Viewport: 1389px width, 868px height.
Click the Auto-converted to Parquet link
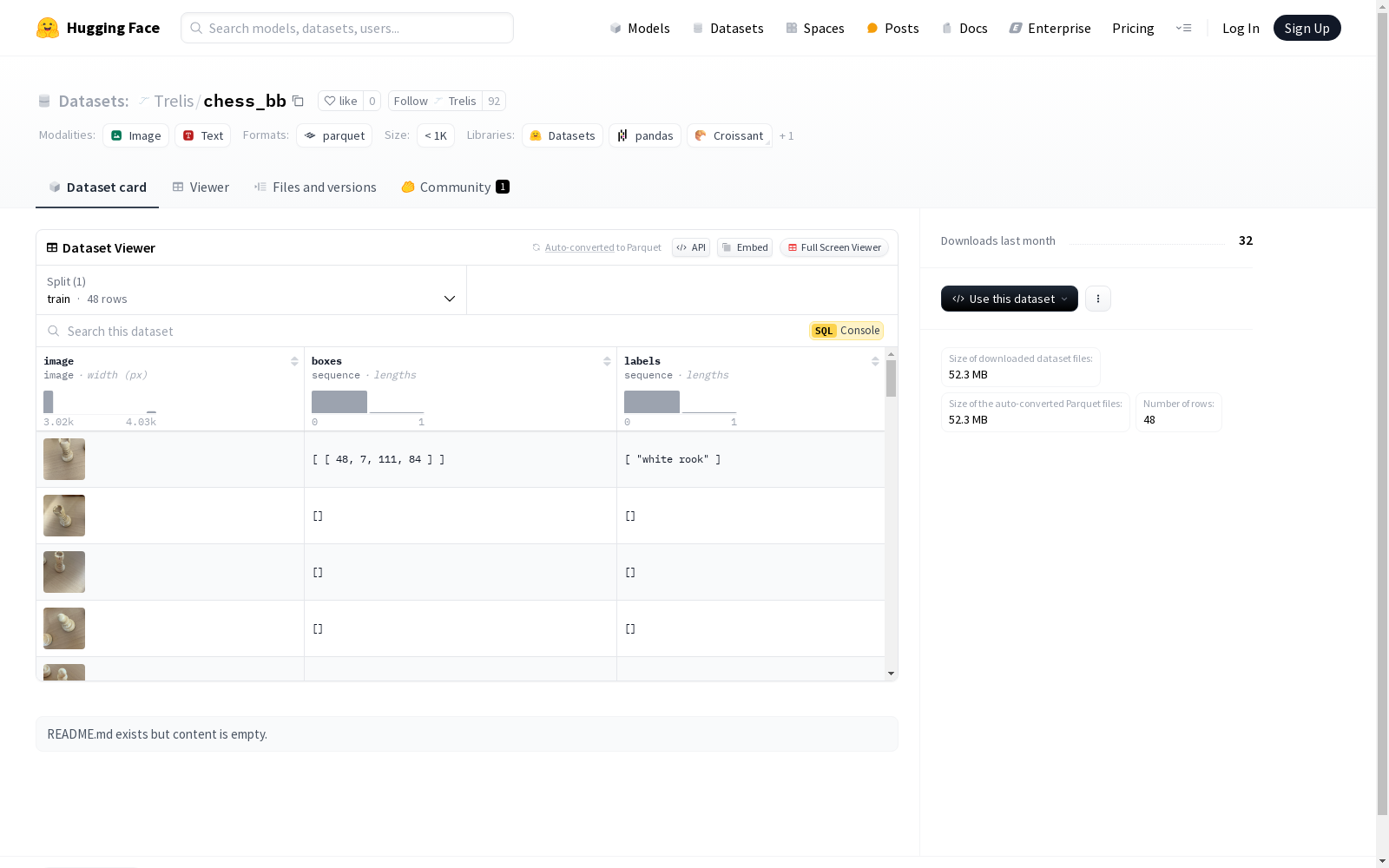(579, 247)
